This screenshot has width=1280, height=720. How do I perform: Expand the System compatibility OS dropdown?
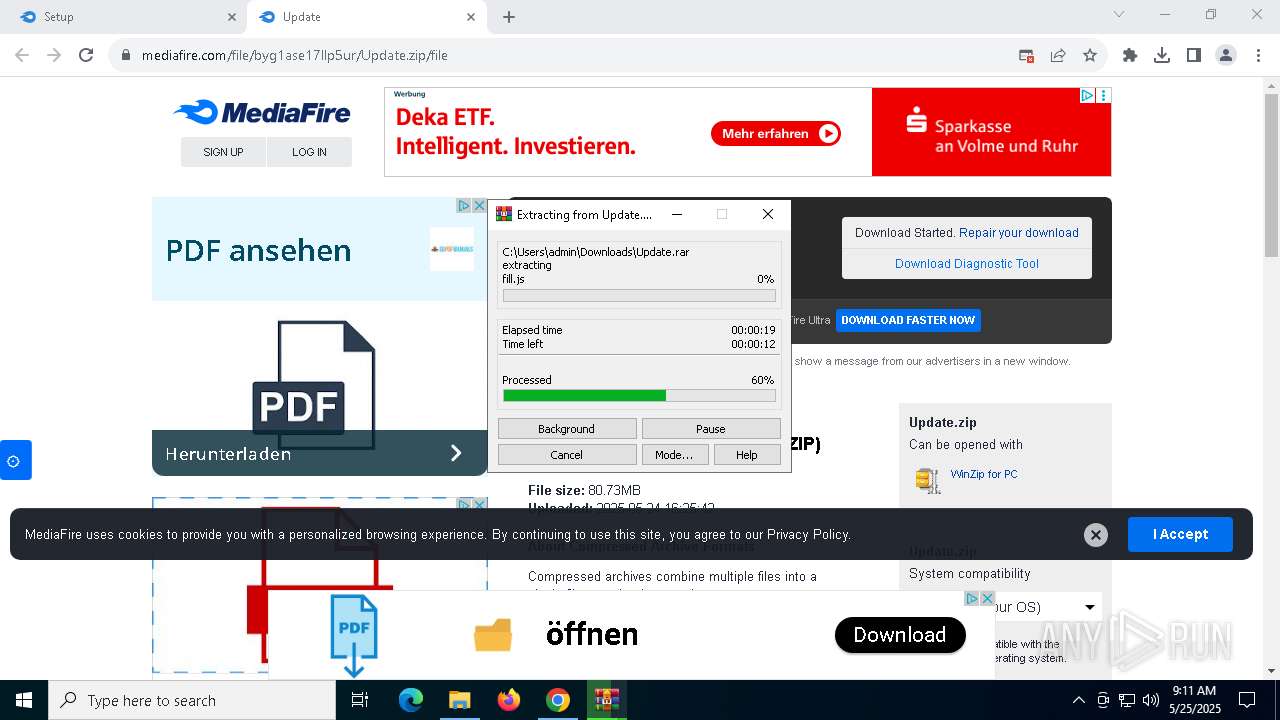point(1090,607)
